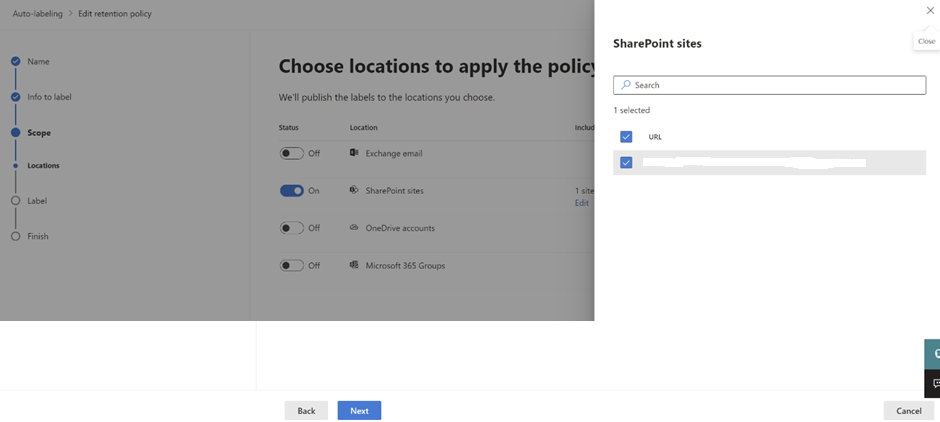Image resolution: width=940 pixels, height=422 pixels.
Task: Uncheck the URL select-all checkbox
Action: pyautogui.click(x=626, y=137)
